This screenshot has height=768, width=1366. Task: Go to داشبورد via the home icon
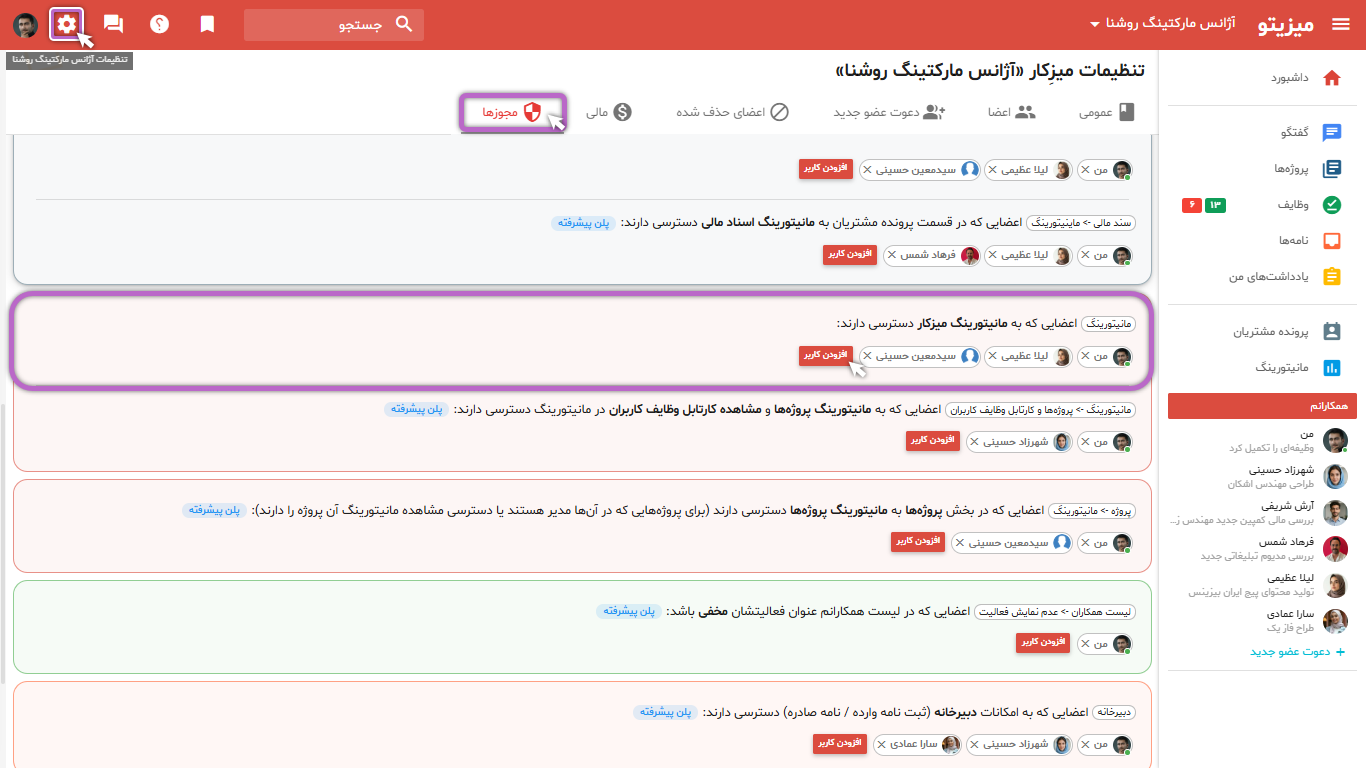coord(1331,78)
